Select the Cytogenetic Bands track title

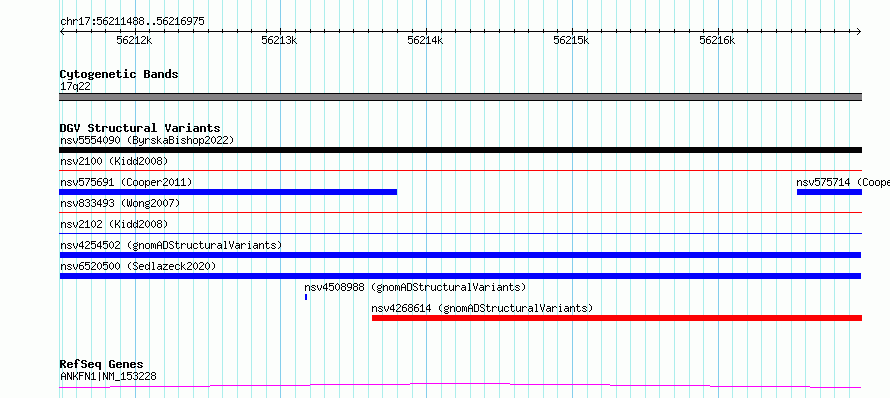click(x=119, y=74)
